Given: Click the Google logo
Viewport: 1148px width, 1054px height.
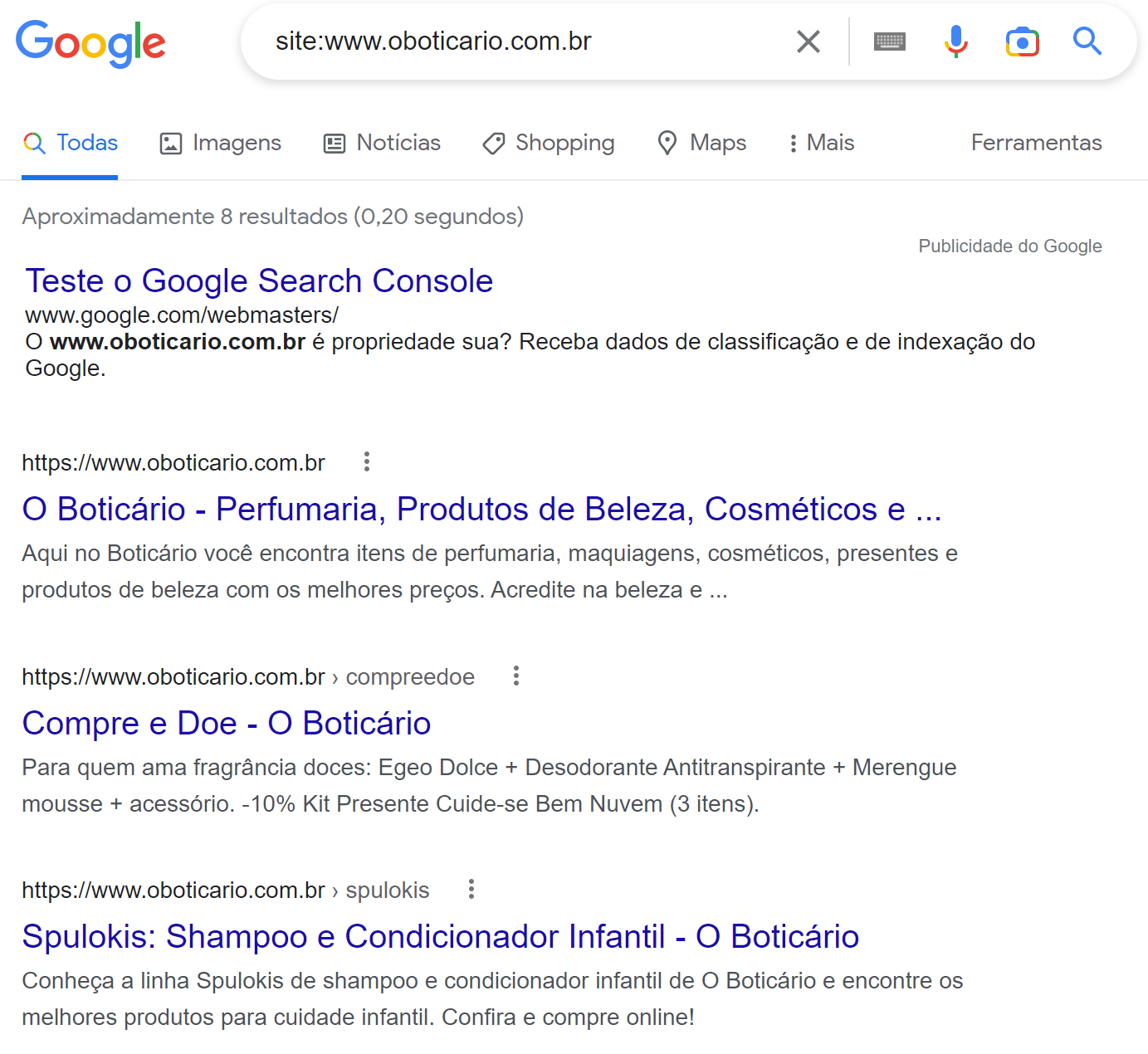Looking at the screenshot, I should [x=90, y=43].
